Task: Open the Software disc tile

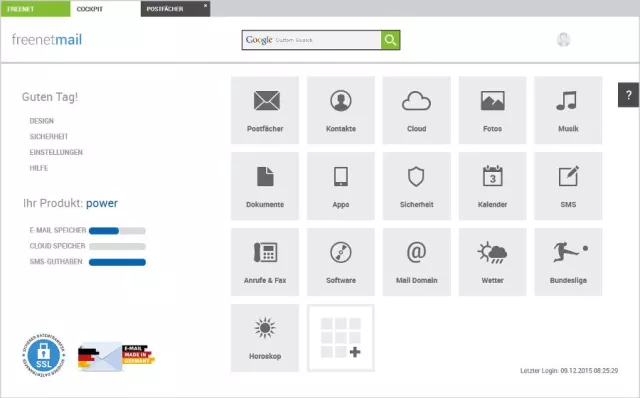Action: (x=341, y=262)
